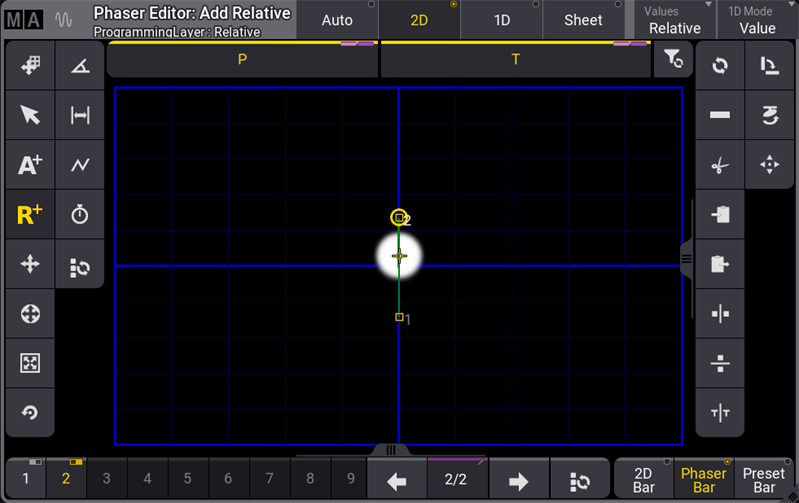This screenshot has height=503, width=799.
Task: Select the P attribute column button
Action: (x=242, y=60)
